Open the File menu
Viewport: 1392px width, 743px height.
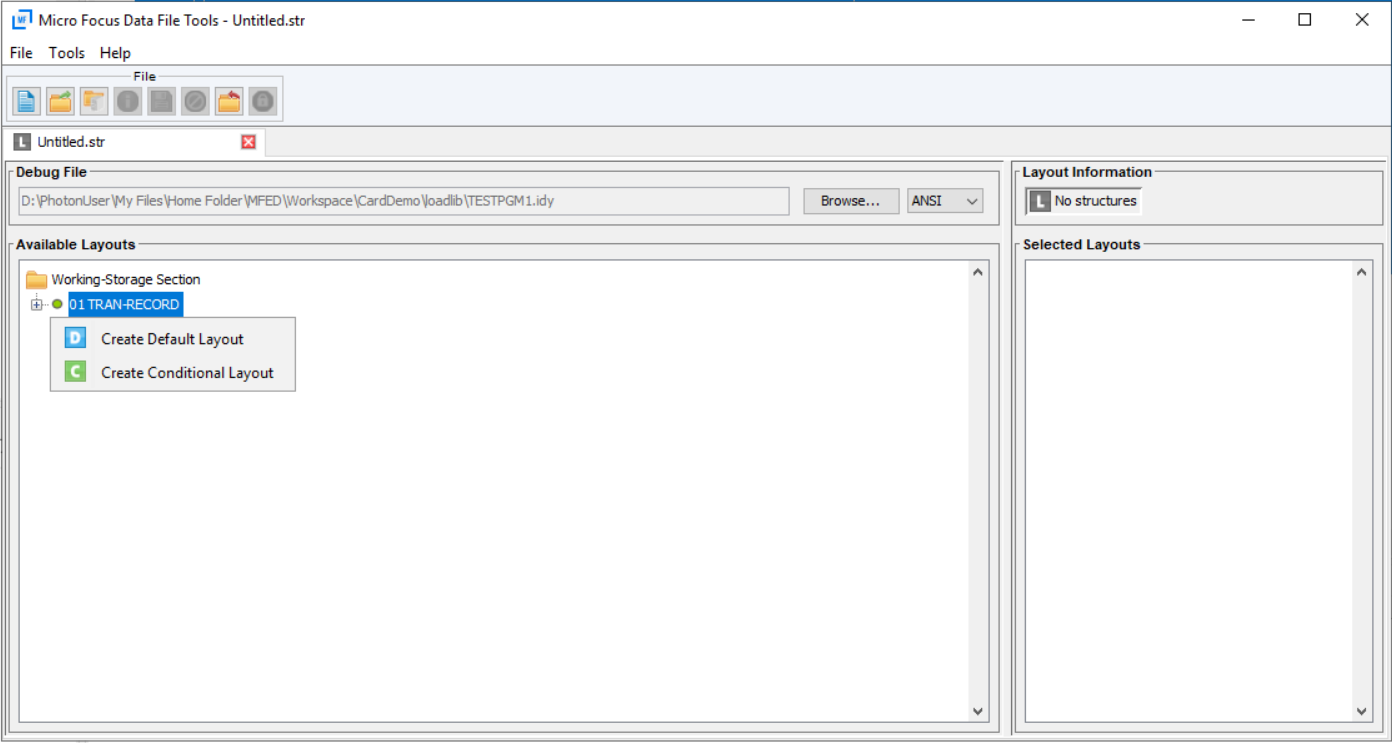coord(20,53)
